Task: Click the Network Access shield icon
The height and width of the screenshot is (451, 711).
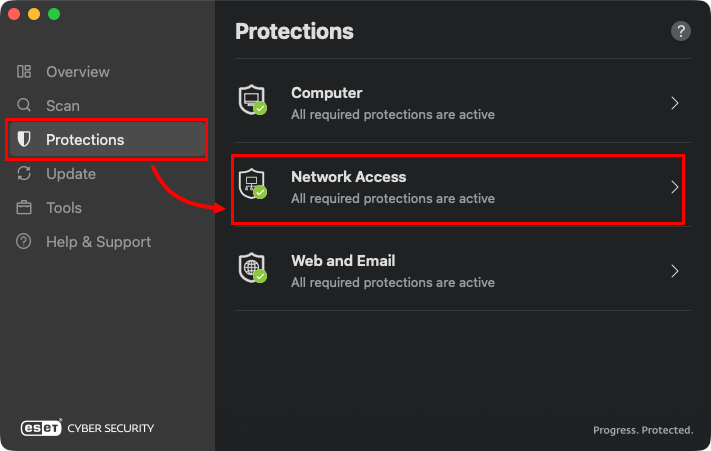Action: pos(252,185)
